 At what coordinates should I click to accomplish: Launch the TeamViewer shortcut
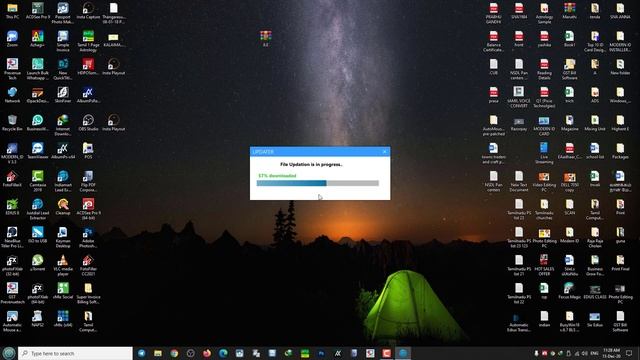[38, 151]
